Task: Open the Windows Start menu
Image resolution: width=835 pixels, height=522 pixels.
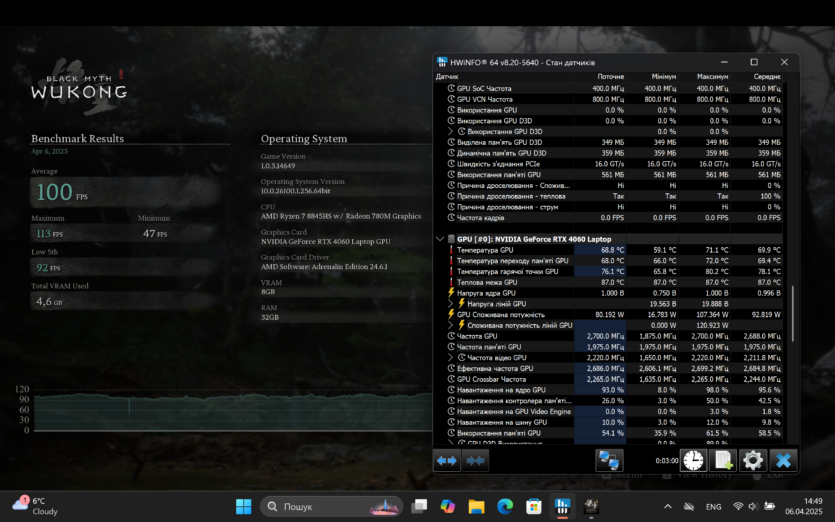Action: coord(243,506)
